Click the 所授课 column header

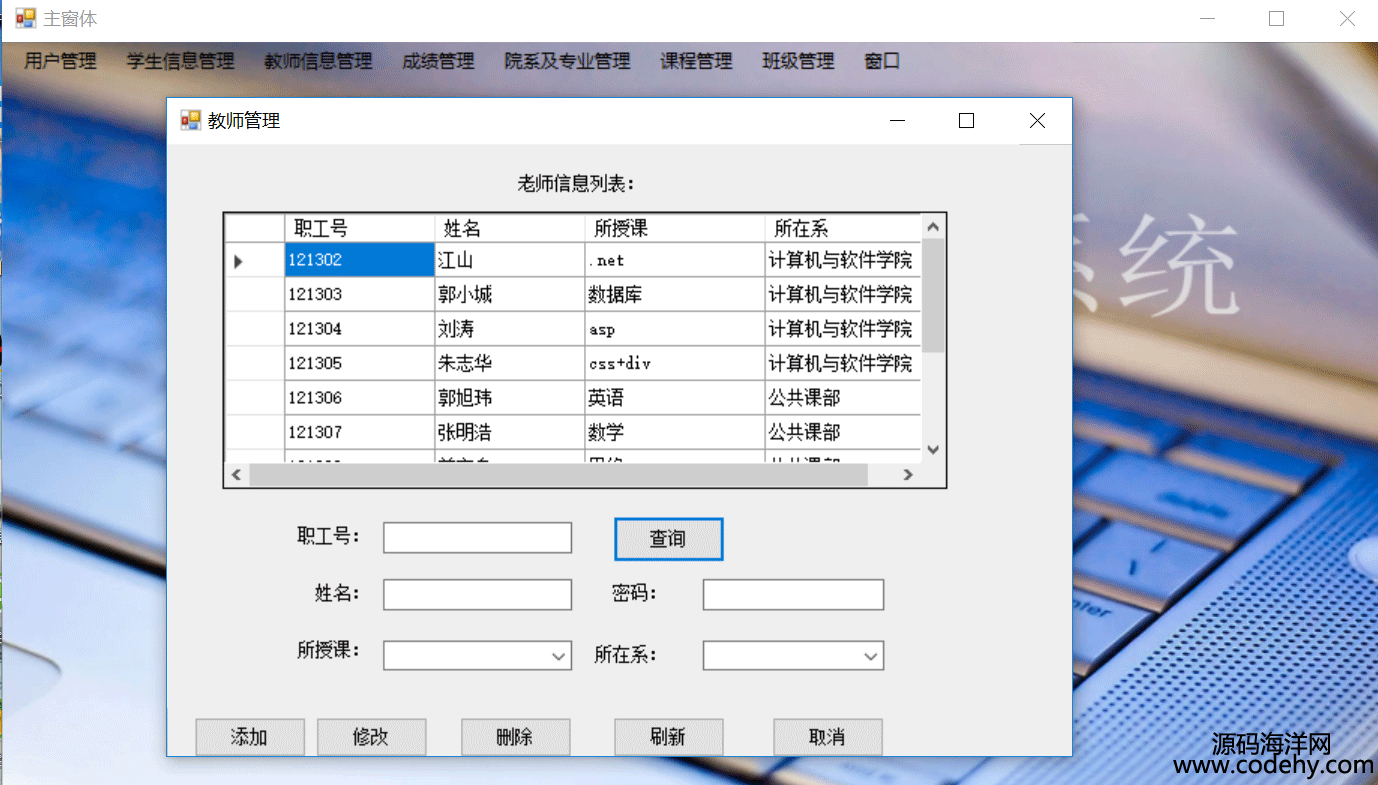(x=675, y=228)
